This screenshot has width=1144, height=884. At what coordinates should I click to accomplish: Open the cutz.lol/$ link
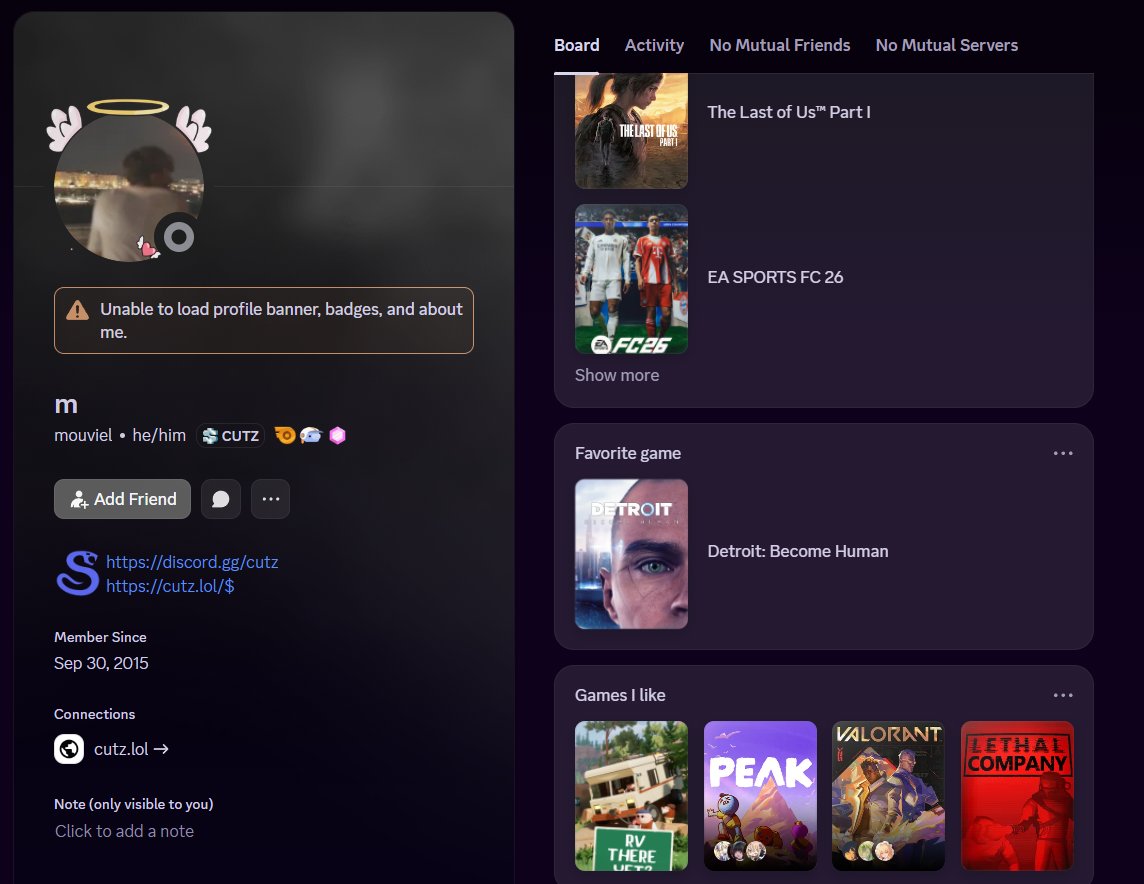tap(170, 586)
